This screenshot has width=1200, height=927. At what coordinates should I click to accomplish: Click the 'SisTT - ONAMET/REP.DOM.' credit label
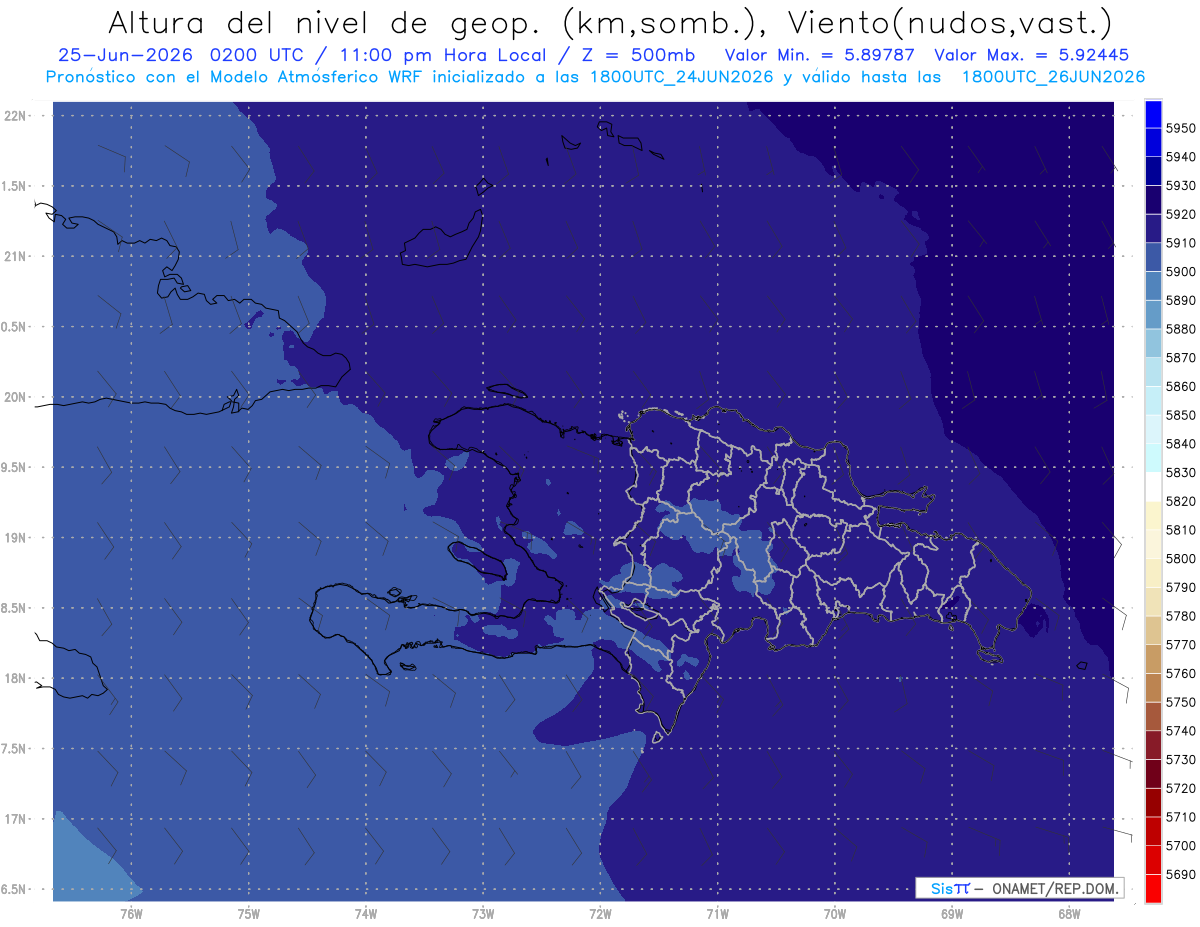pos(1019,888)
